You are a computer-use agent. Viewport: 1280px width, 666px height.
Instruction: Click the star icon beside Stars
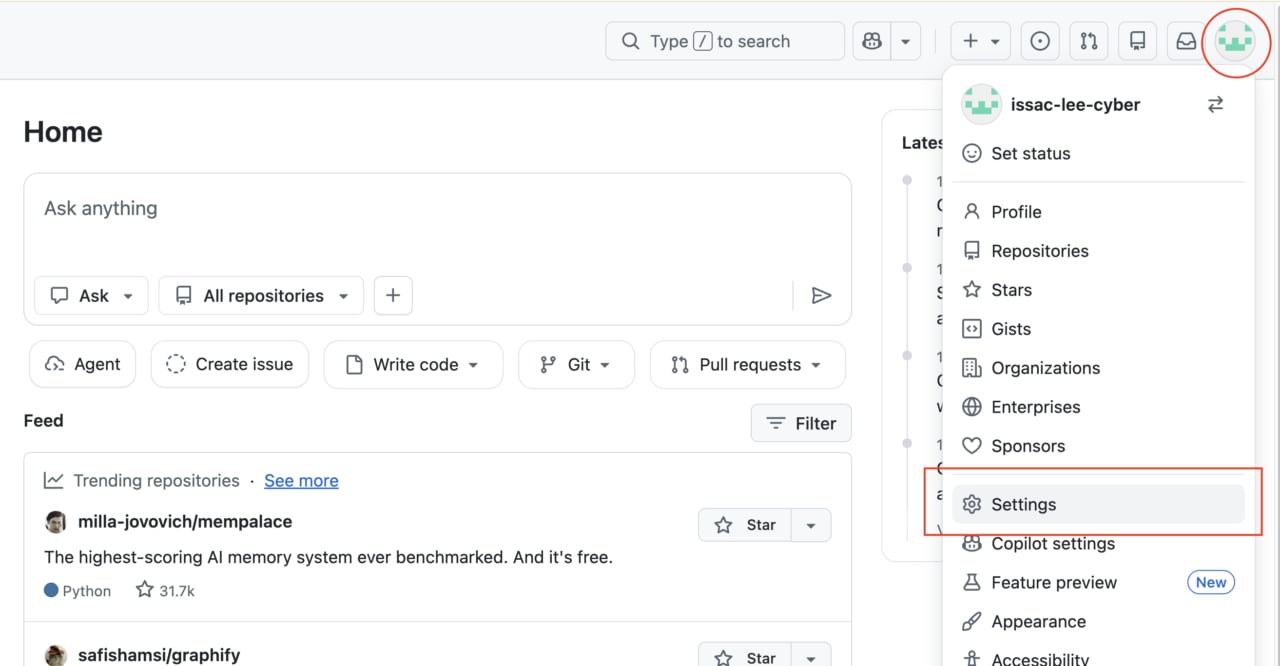(x=971, y=290)
